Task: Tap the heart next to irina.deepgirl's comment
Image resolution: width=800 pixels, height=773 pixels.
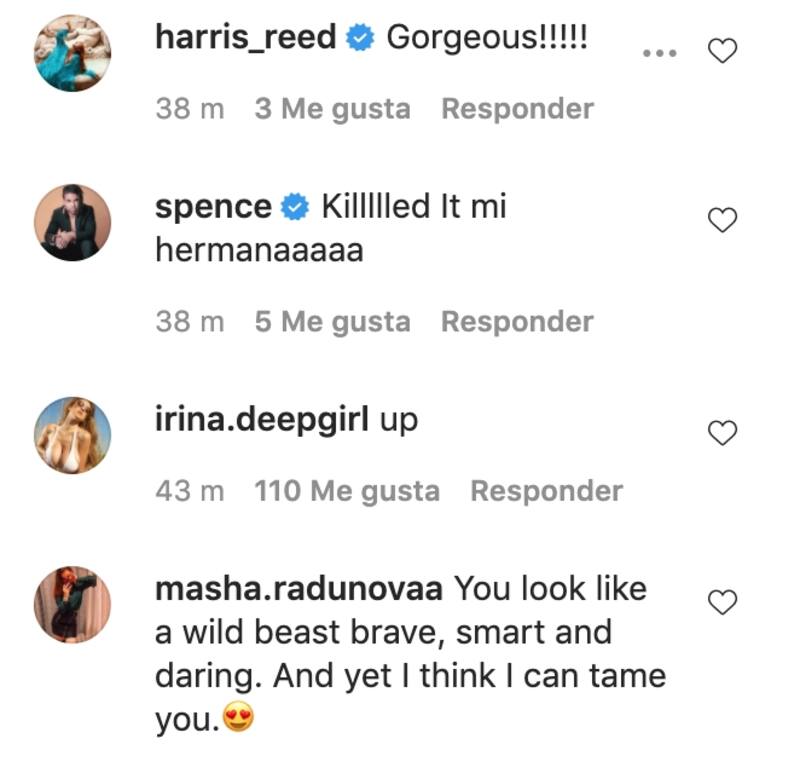Action: [x=722, y=432]
